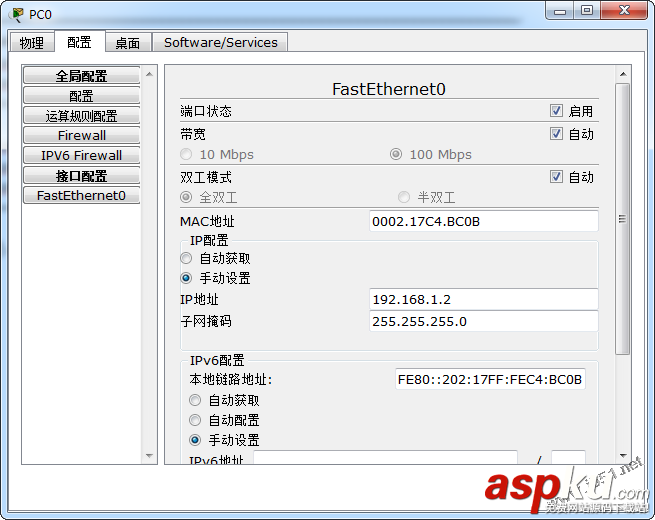
Task: Select the 半双工 radio option
Action: 404,197
